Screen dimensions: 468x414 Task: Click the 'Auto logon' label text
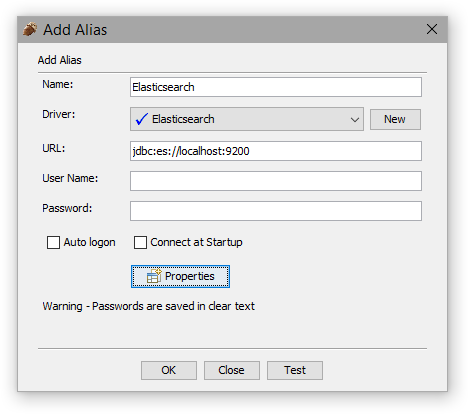(x=89, y=242)
